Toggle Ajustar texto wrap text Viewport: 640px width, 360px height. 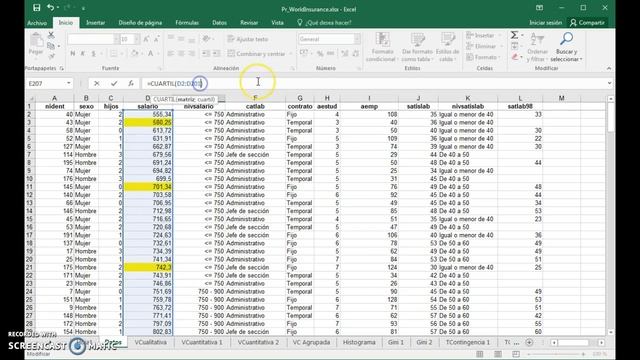click(248, 39)
